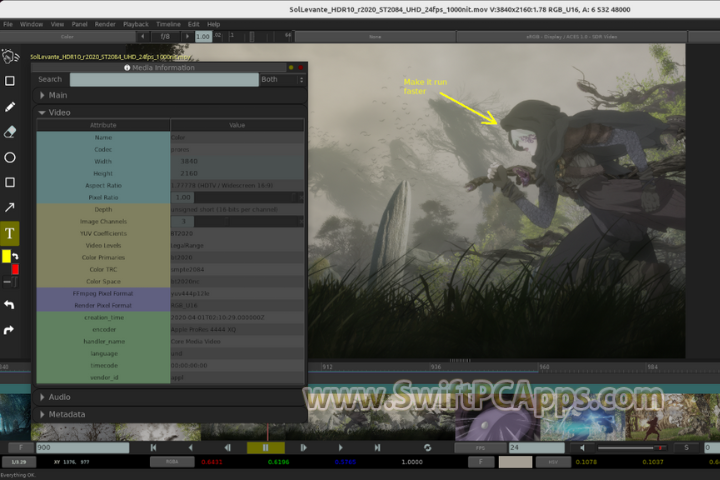This screenshot has width=720, height=480.
Task: Pick the red background color swatch
Action: pyautogui.click(x=15, y=269)
